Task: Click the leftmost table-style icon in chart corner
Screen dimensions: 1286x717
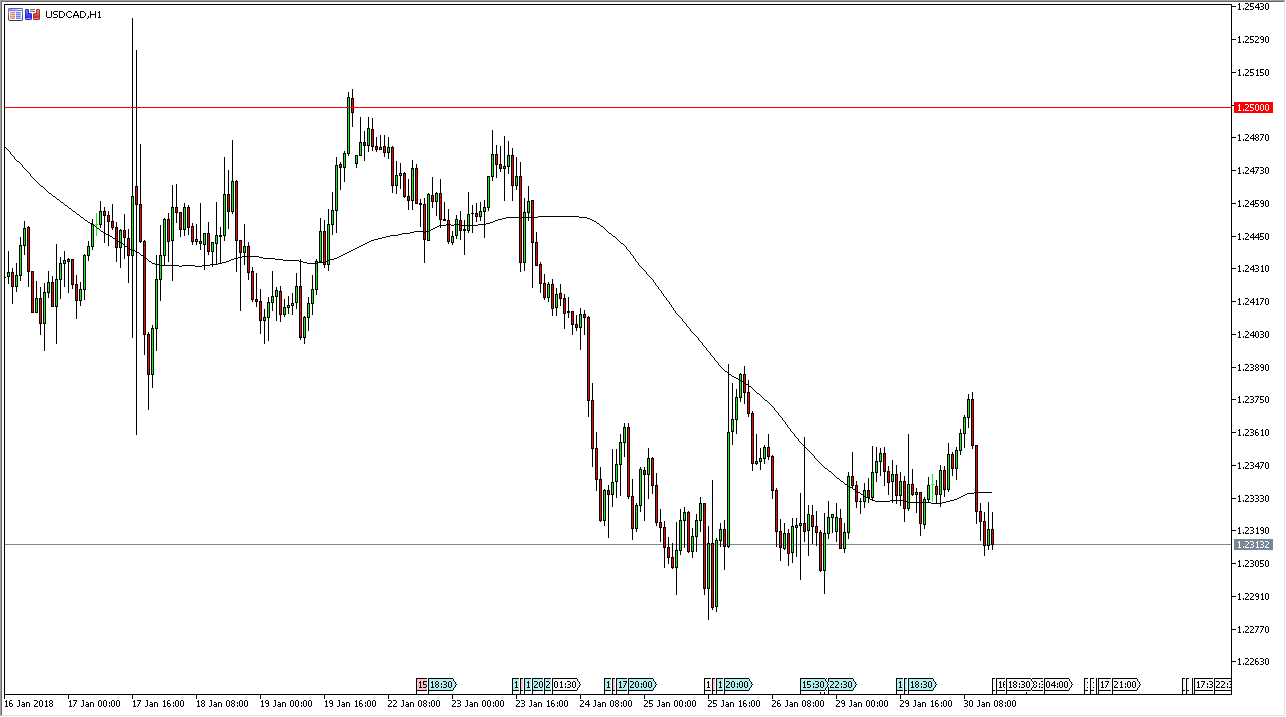Action: tap(15, 14)
